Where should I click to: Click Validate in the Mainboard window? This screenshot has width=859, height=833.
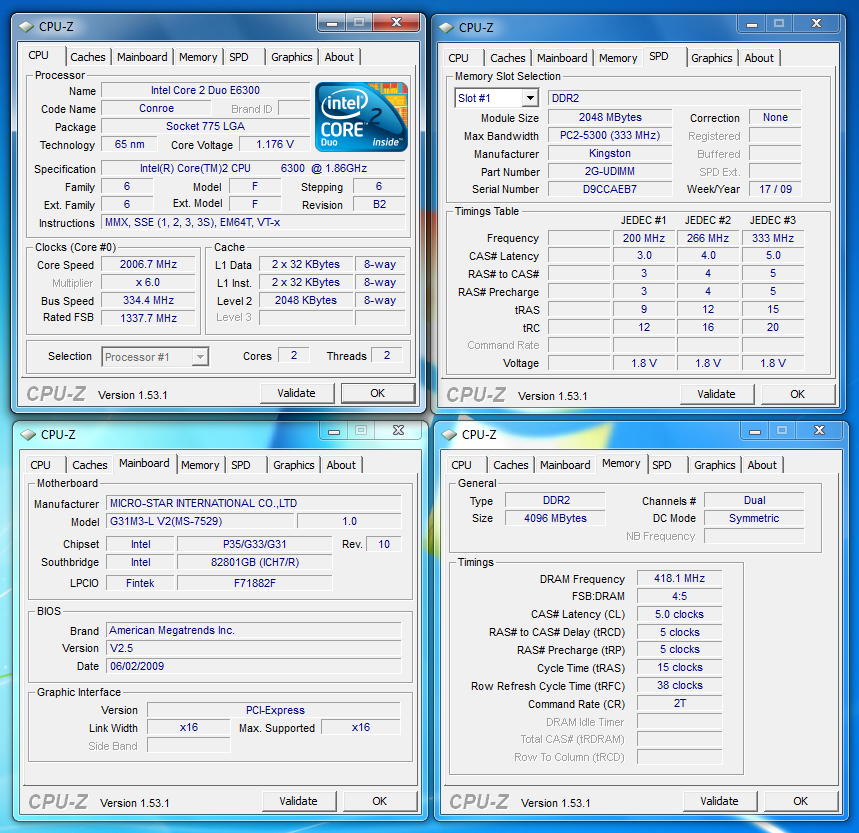[x=298, y=801]
